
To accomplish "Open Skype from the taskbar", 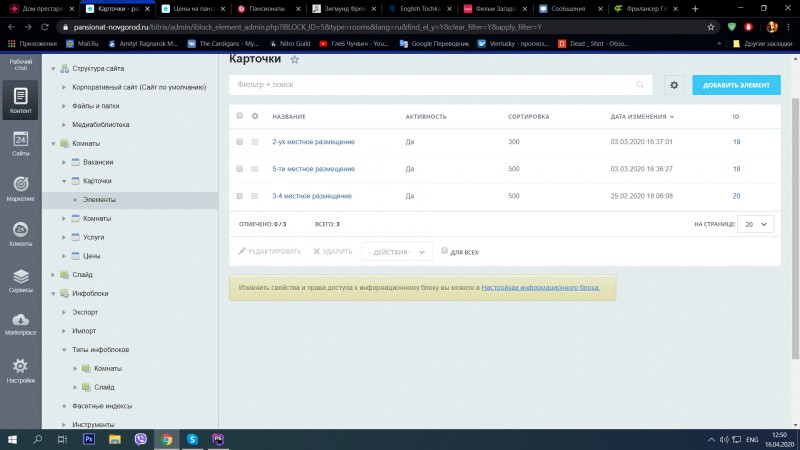I will click(192, 439).
